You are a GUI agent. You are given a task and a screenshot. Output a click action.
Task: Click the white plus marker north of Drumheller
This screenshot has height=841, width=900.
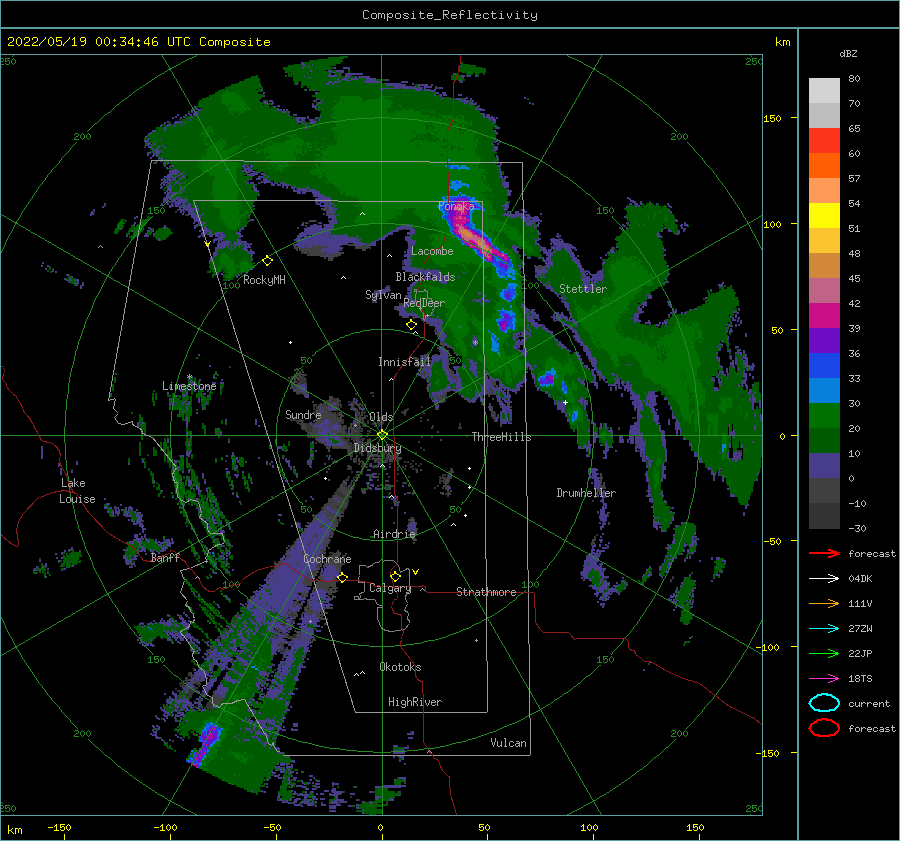coord(565,402)
